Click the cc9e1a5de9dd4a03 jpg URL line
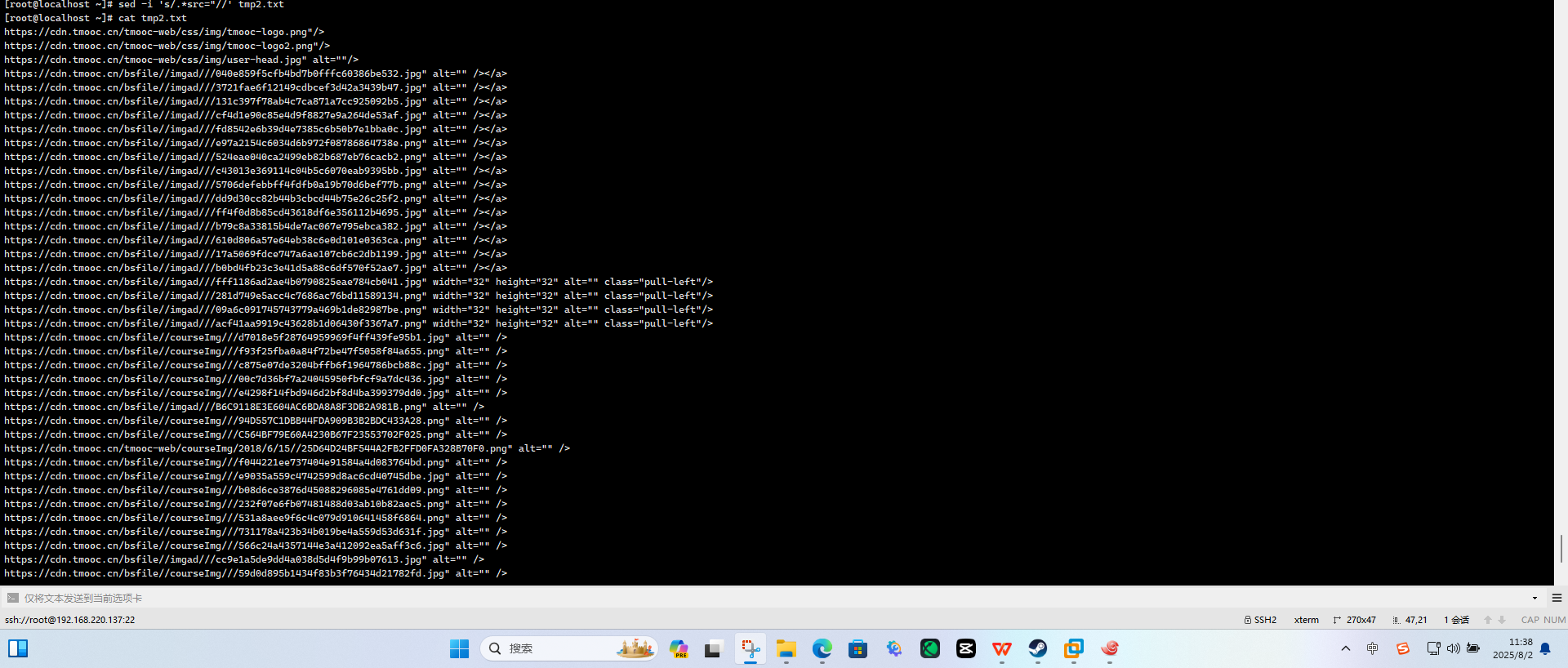1568x668 pixels. tap(244, 559)
